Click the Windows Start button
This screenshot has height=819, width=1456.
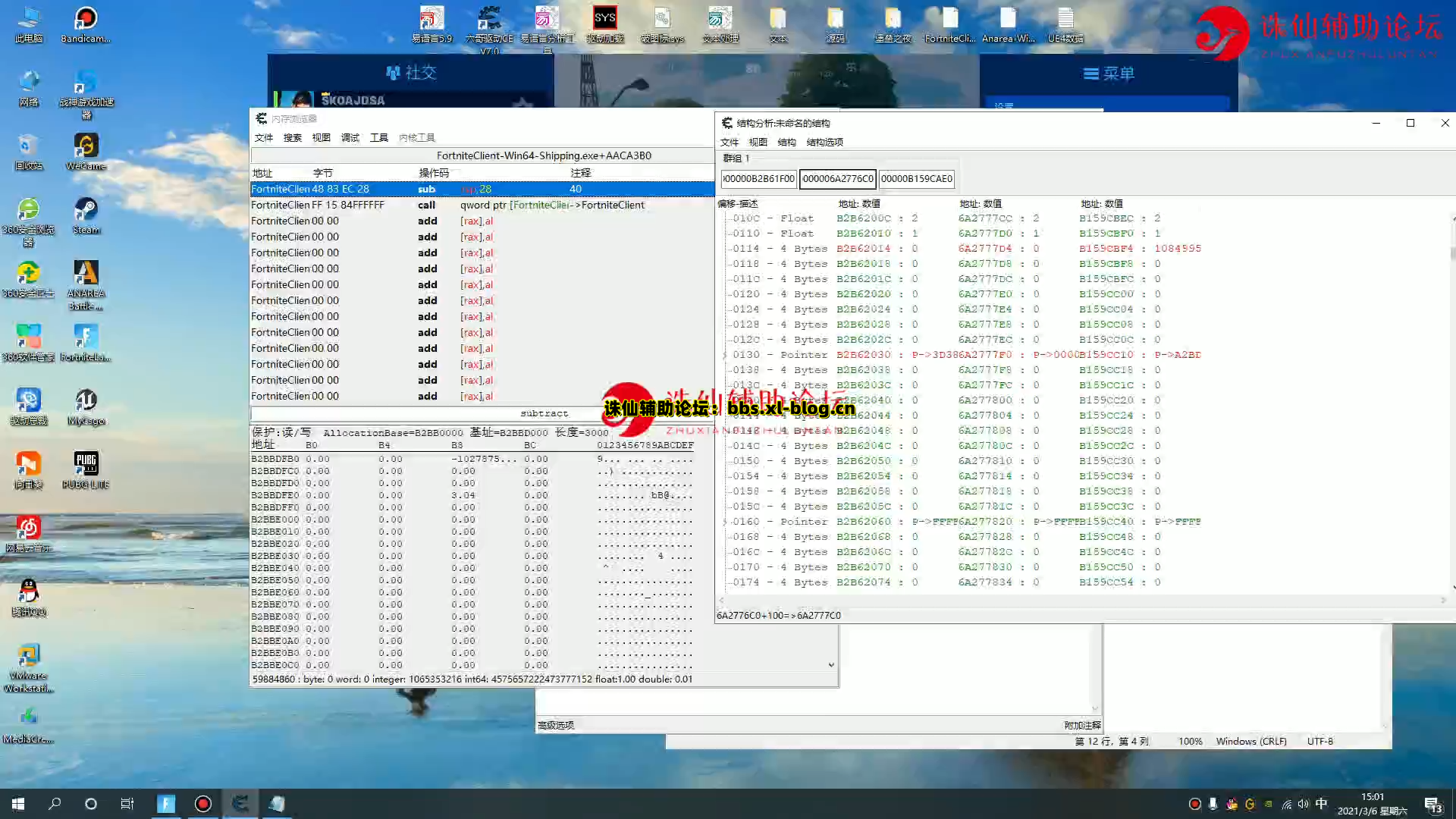(x=18, y=804)
